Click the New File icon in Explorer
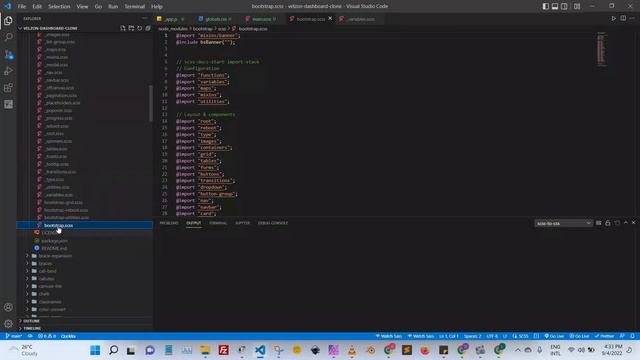This screenshot has height=360, width=640. (x=123, y=28)
